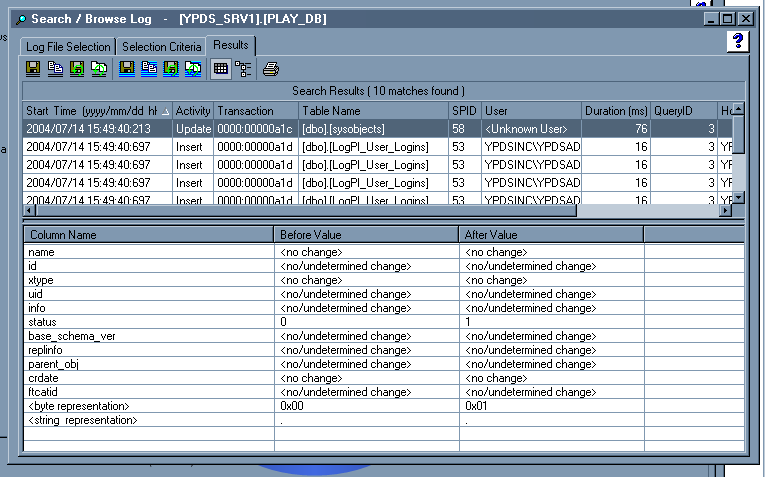Image resolution: width=765 pixels, height=477 pixels.
Task: Select the Update row for [dbo].[sysobjects]
Action: click(x=340, y=129)
